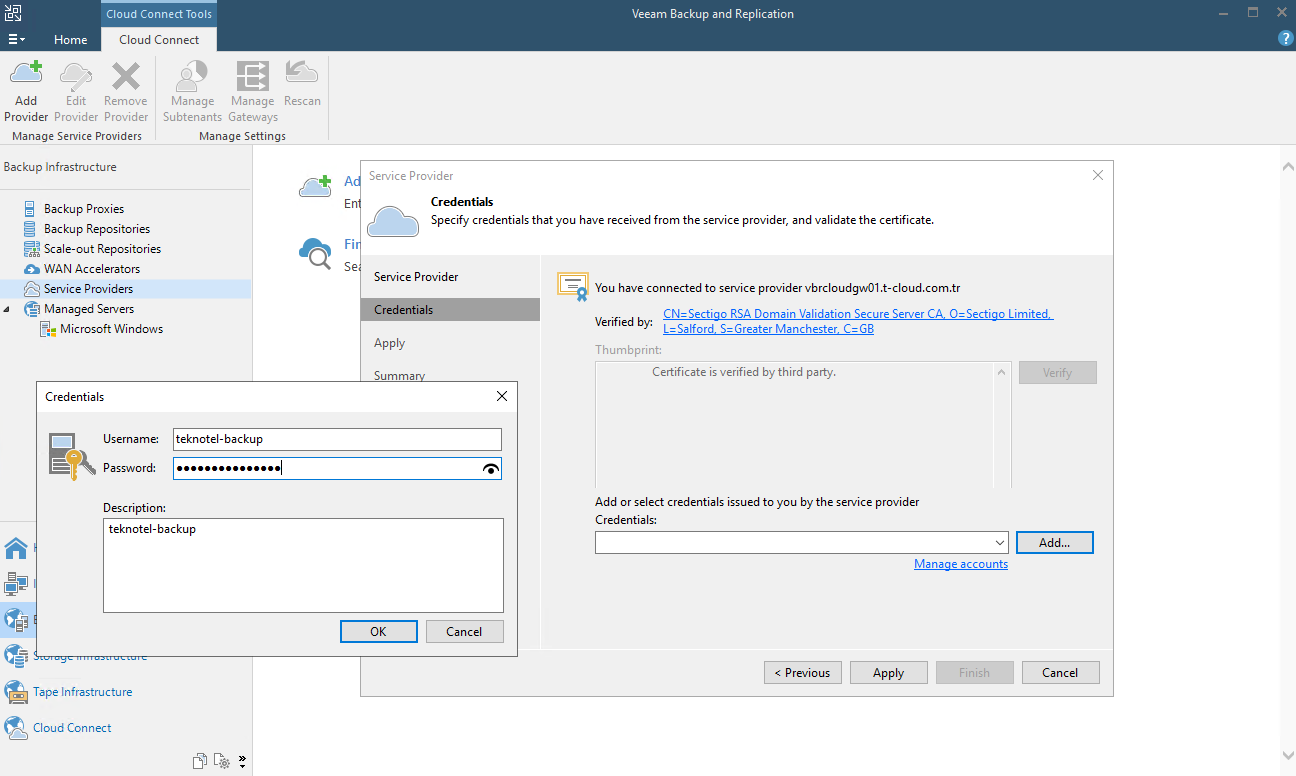Click the Add... credentials button
The height and width of the screenshot is (776, 1296).
(x=1054, y=543)
